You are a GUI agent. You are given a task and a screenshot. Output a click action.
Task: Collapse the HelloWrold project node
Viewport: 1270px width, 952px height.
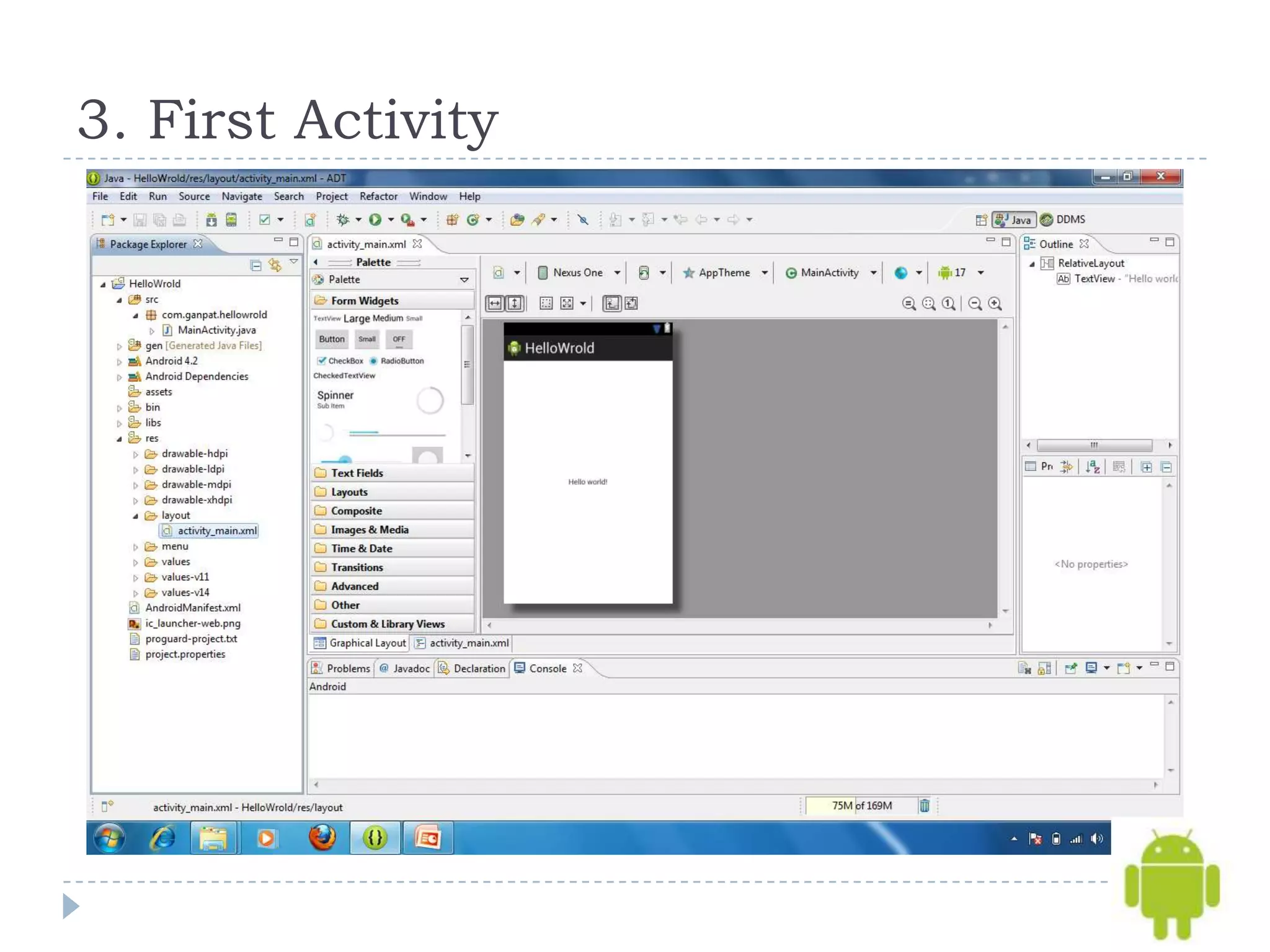(x=103, y=284)
